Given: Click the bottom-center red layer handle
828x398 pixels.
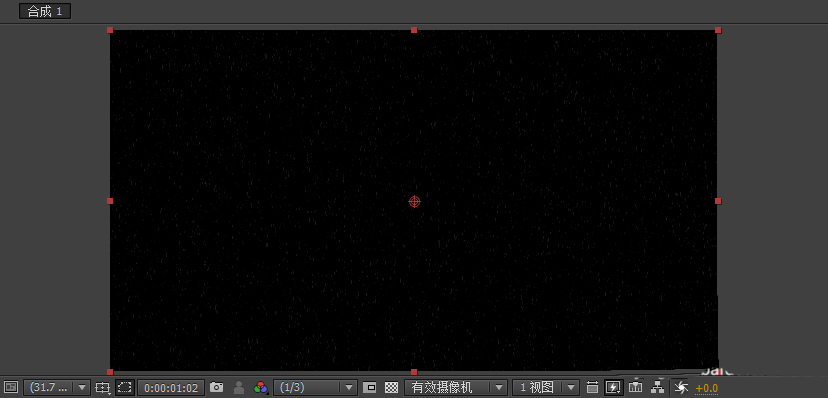Looking at the screenshot, I should pos(414,372).
